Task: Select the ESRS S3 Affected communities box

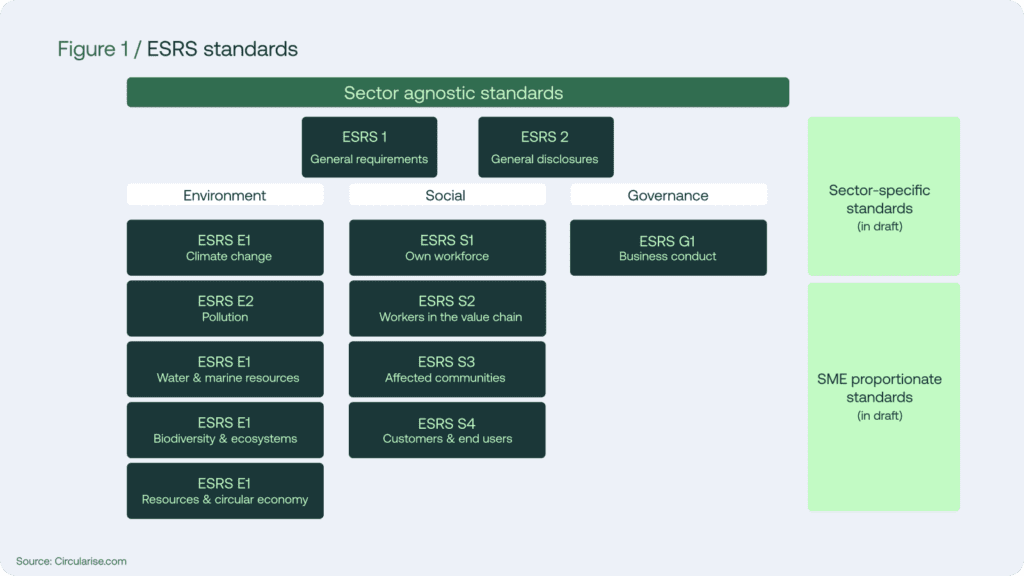Action: tap(447, 369)
